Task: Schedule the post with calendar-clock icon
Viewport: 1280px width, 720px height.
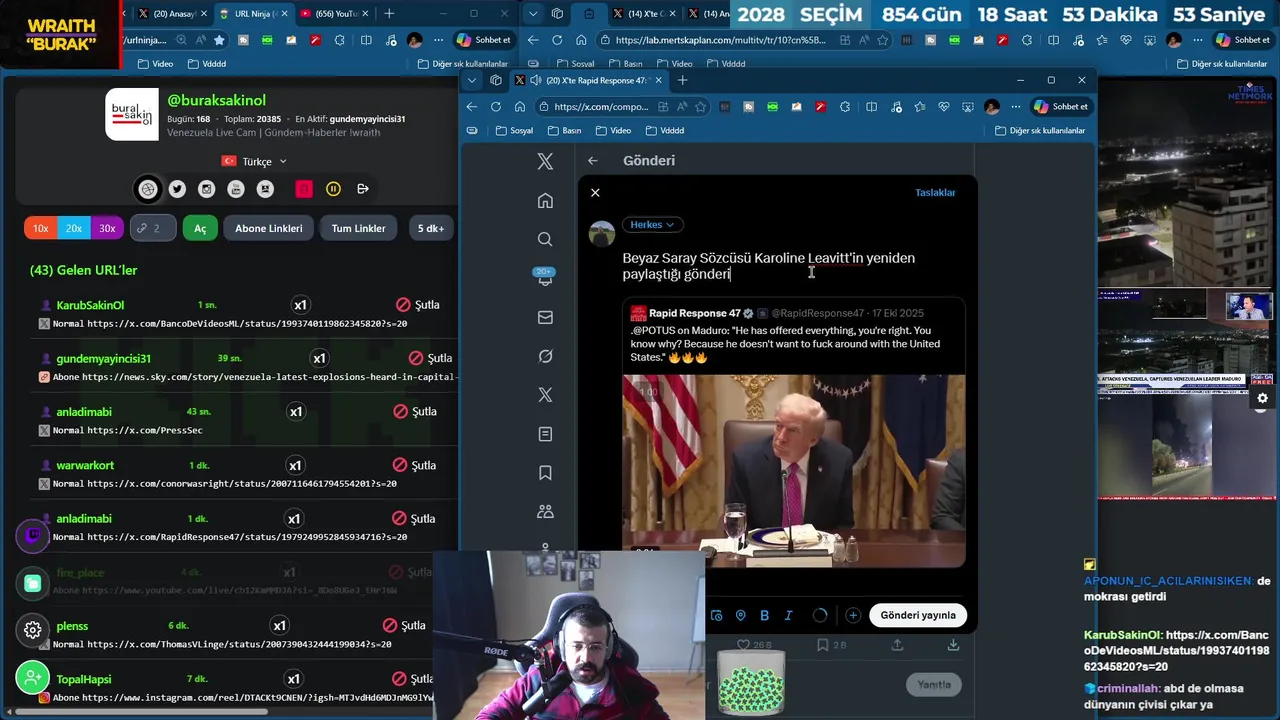Action: [716, 616]
